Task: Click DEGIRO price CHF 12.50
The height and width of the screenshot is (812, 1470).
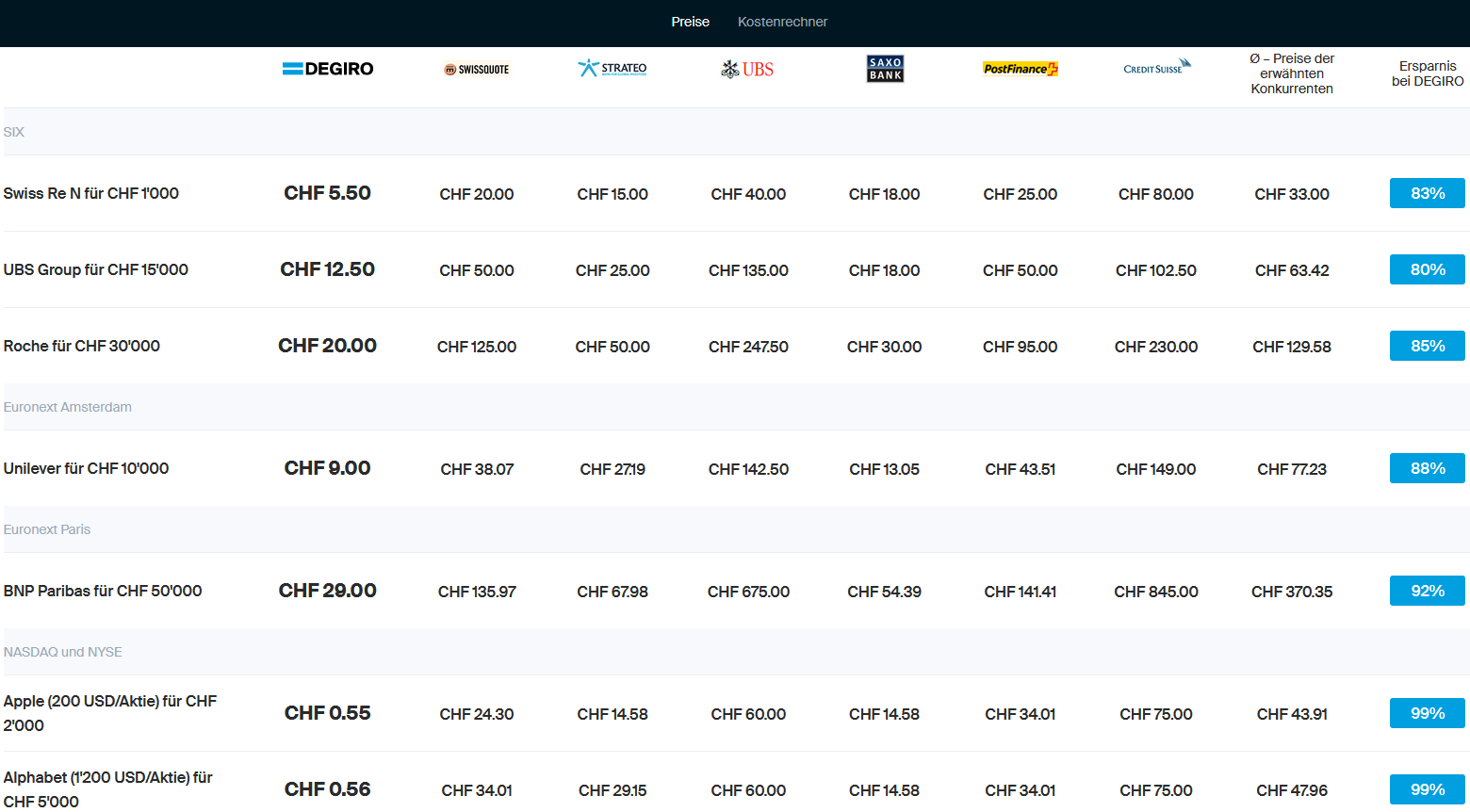Action: click(x=328, y=269)
